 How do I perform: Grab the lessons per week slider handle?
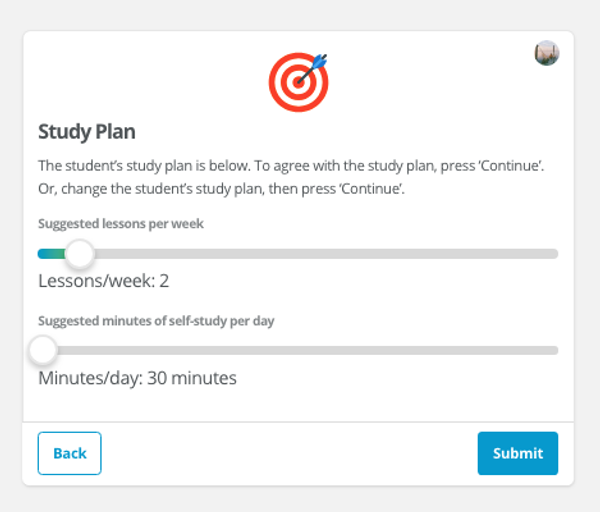[80, 254]
